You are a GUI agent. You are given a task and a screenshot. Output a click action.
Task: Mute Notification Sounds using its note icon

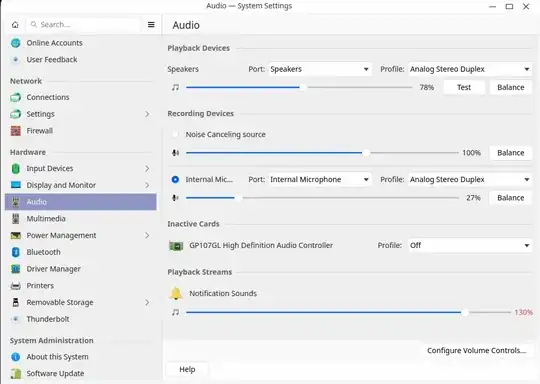[x=176, y=312]
